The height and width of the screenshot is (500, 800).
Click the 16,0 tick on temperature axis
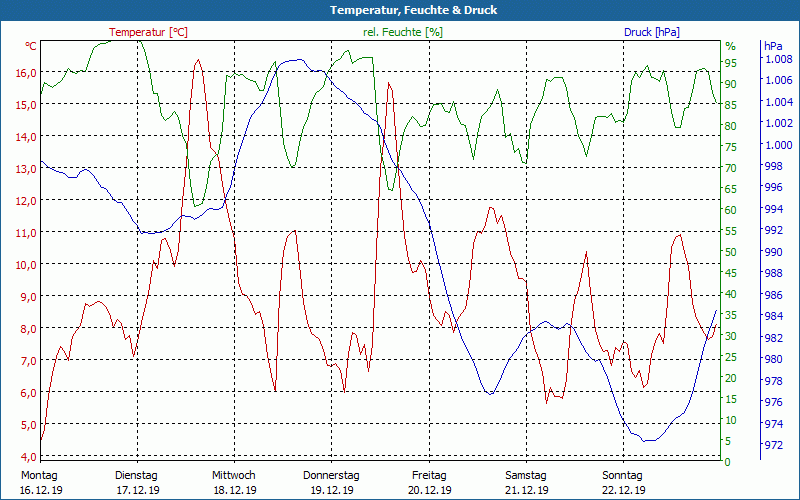(x=26, y=72)
